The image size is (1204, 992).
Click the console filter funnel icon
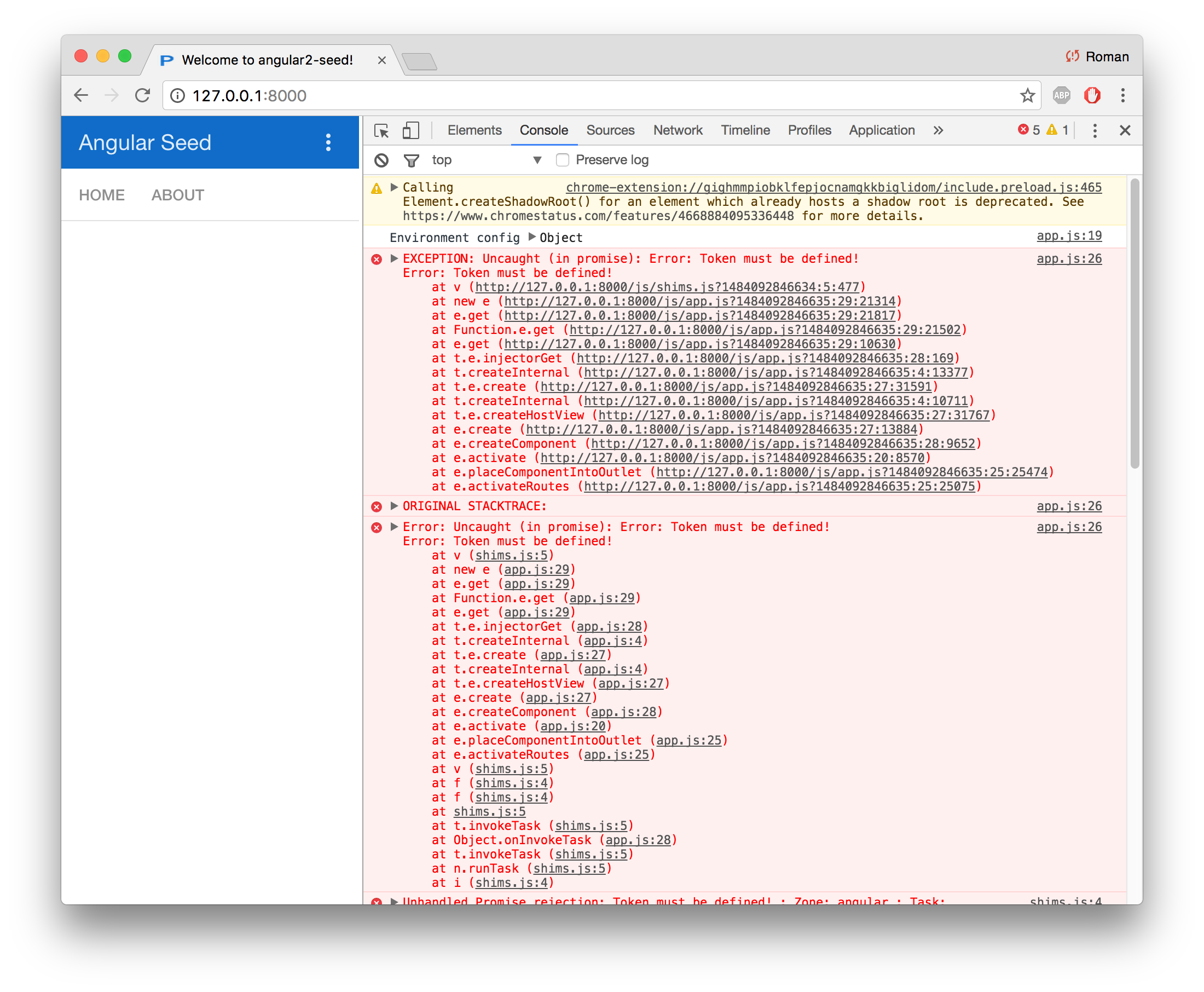point(411,160)
